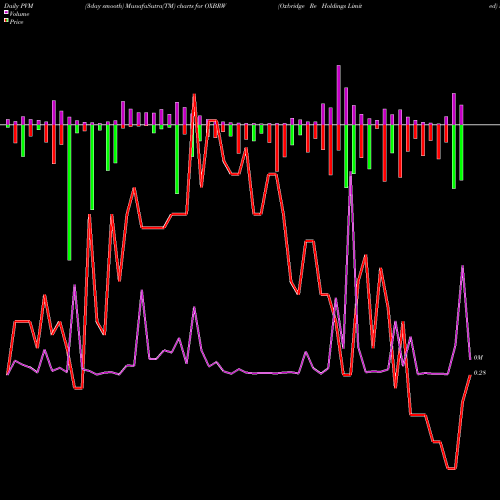
Task: Click the 0M volume axis label
Action: (x=478, y=358)
